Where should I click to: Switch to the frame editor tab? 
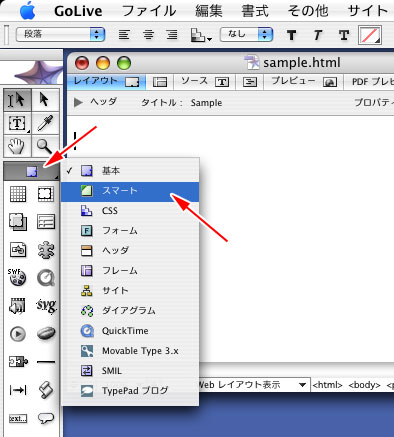point(160,82)
